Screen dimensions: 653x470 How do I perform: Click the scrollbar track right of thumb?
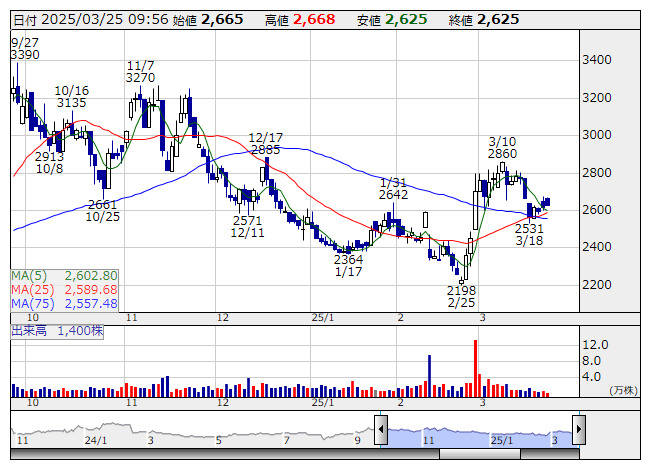point(550,454)
